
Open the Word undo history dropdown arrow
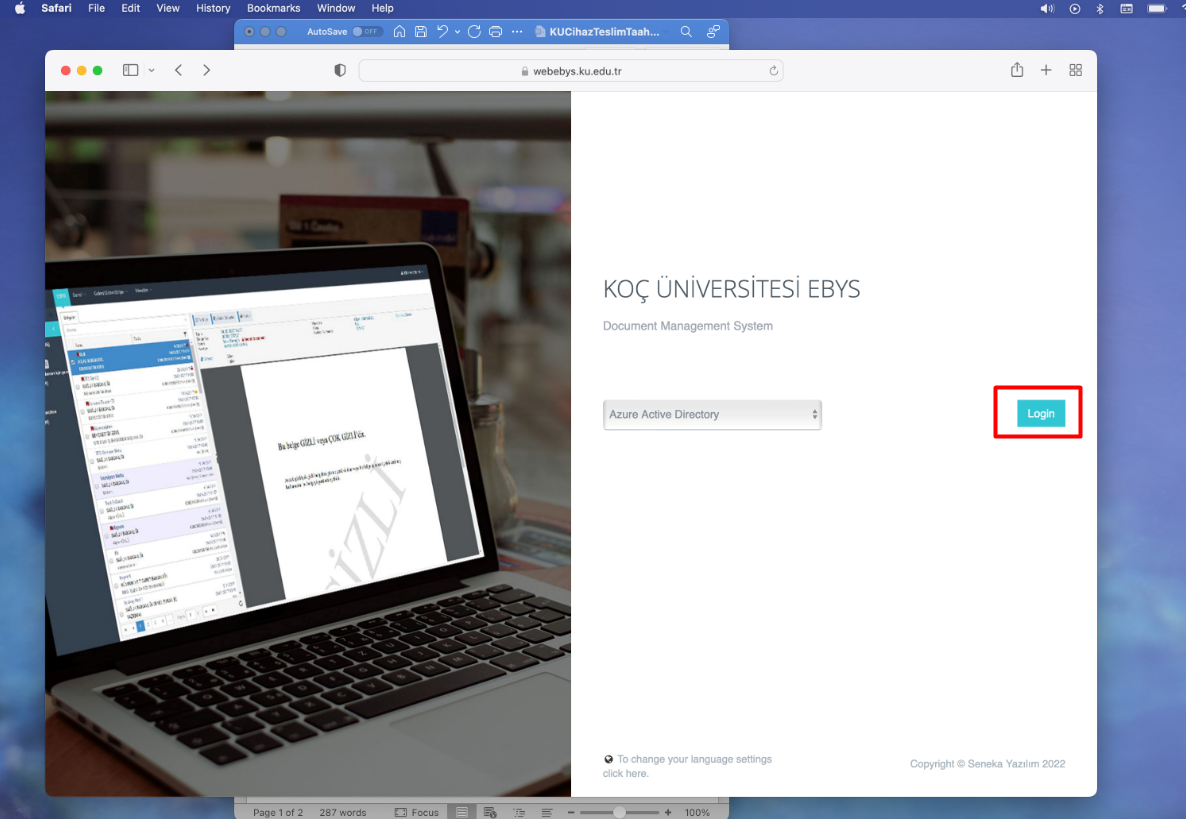[458, 32]
